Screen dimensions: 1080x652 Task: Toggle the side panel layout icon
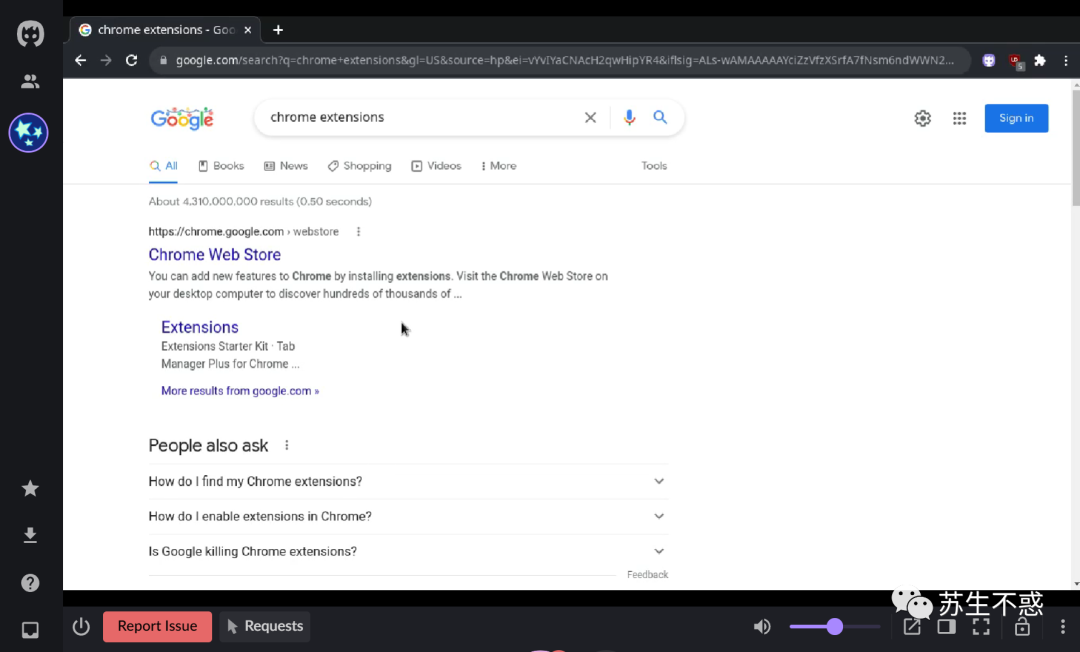pos(946,627)
